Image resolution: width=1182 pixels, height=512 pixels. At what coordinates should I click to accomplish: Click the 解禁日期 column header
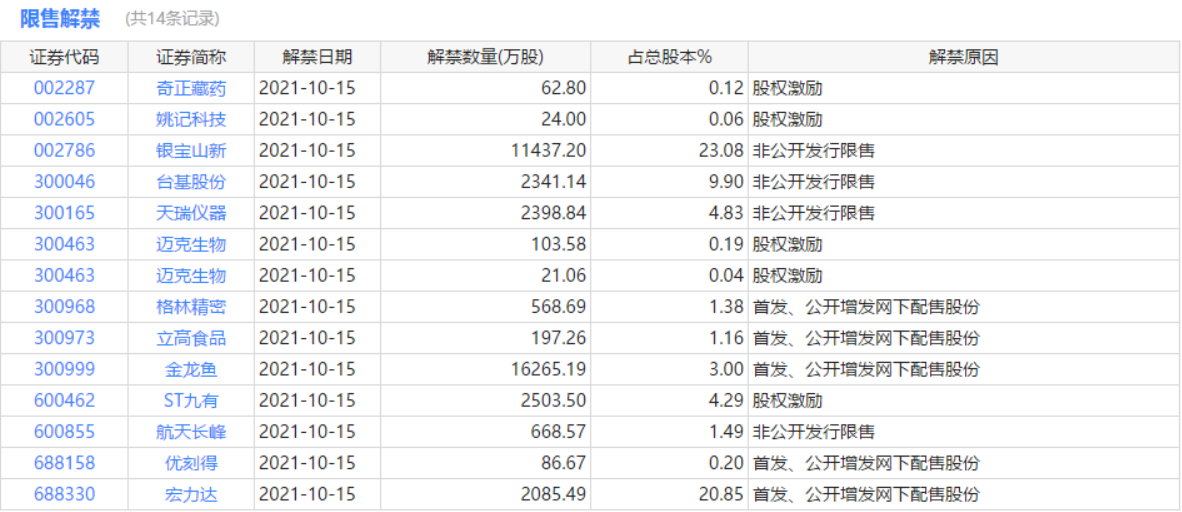pos(317,57)
